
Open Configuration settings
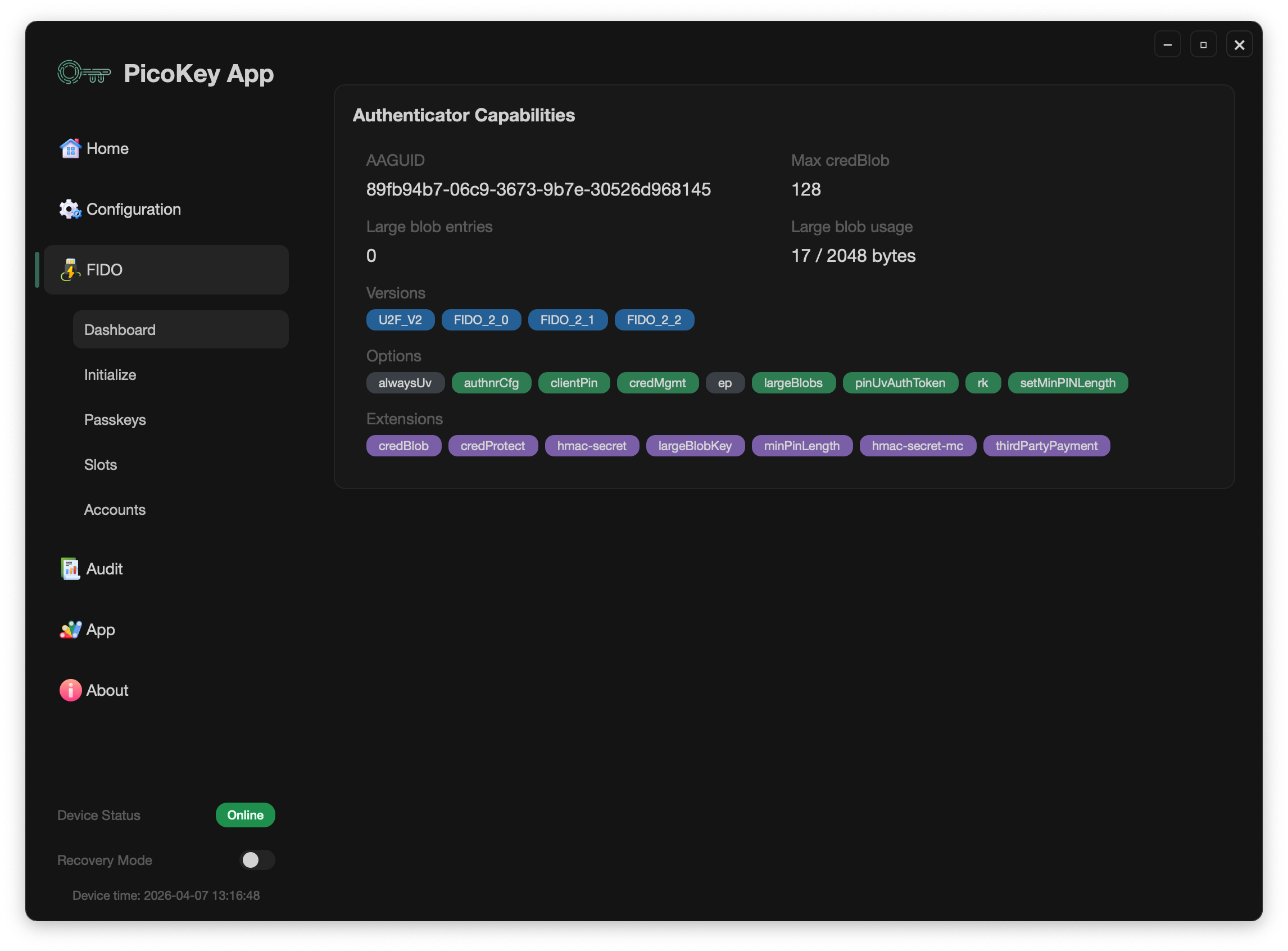pyautogui.click(x=134, y=209)
